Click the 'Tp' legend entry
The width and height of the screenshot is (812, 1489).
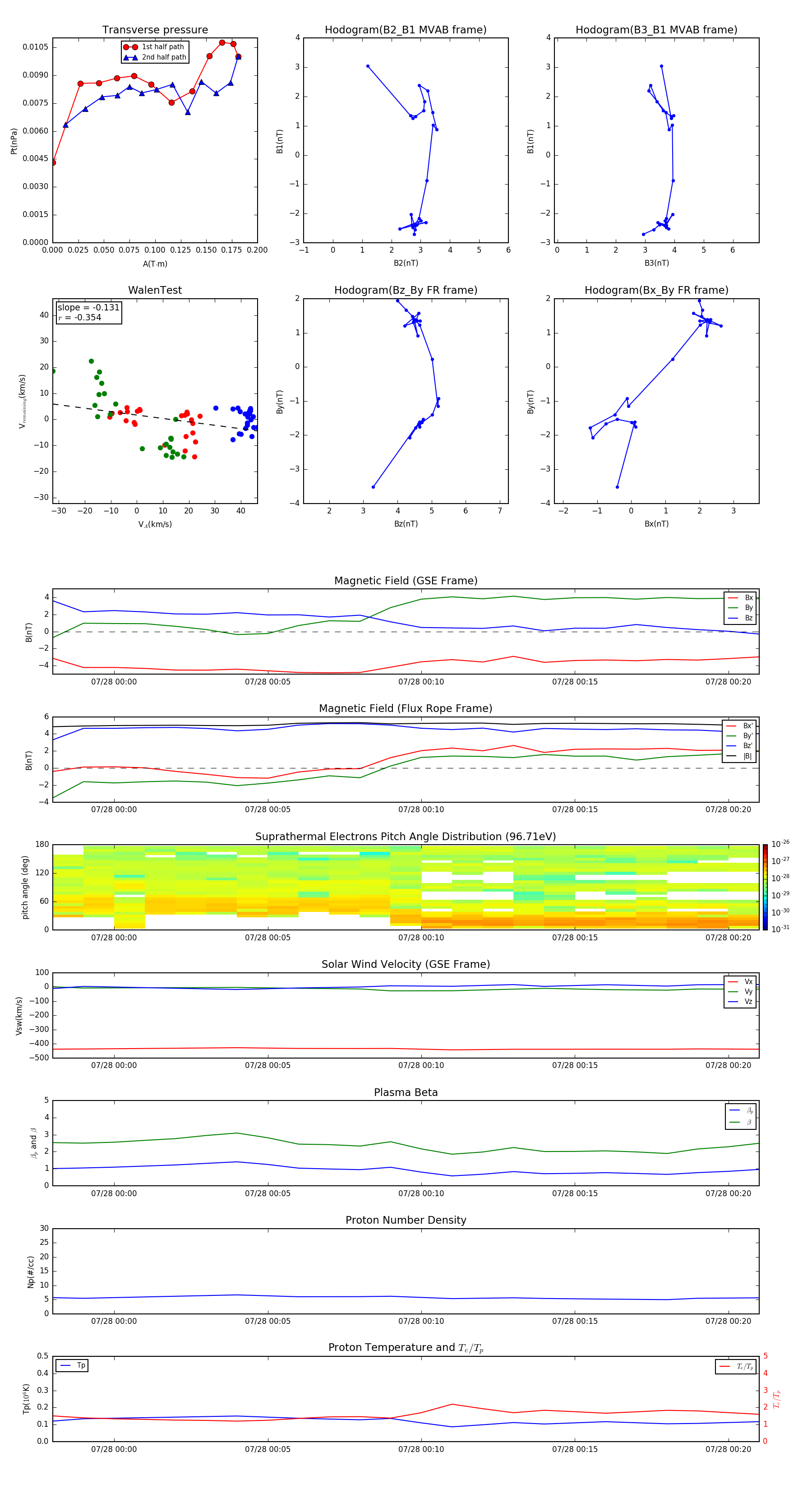(72, 1365)
